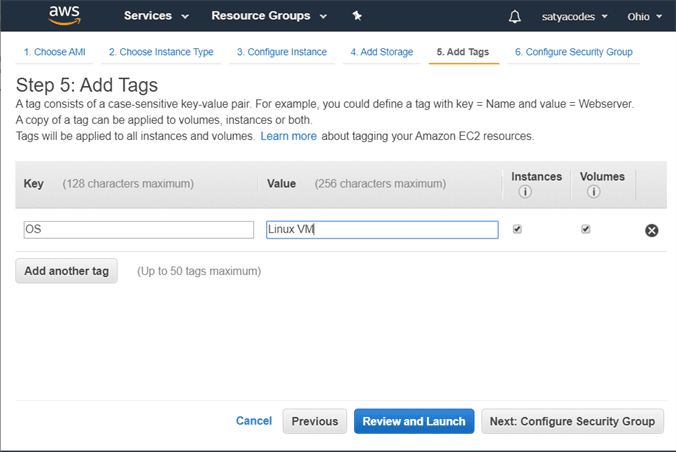Follow the Learn more link
The height and width of the screenshot is (452, 676).
point(288,136)
